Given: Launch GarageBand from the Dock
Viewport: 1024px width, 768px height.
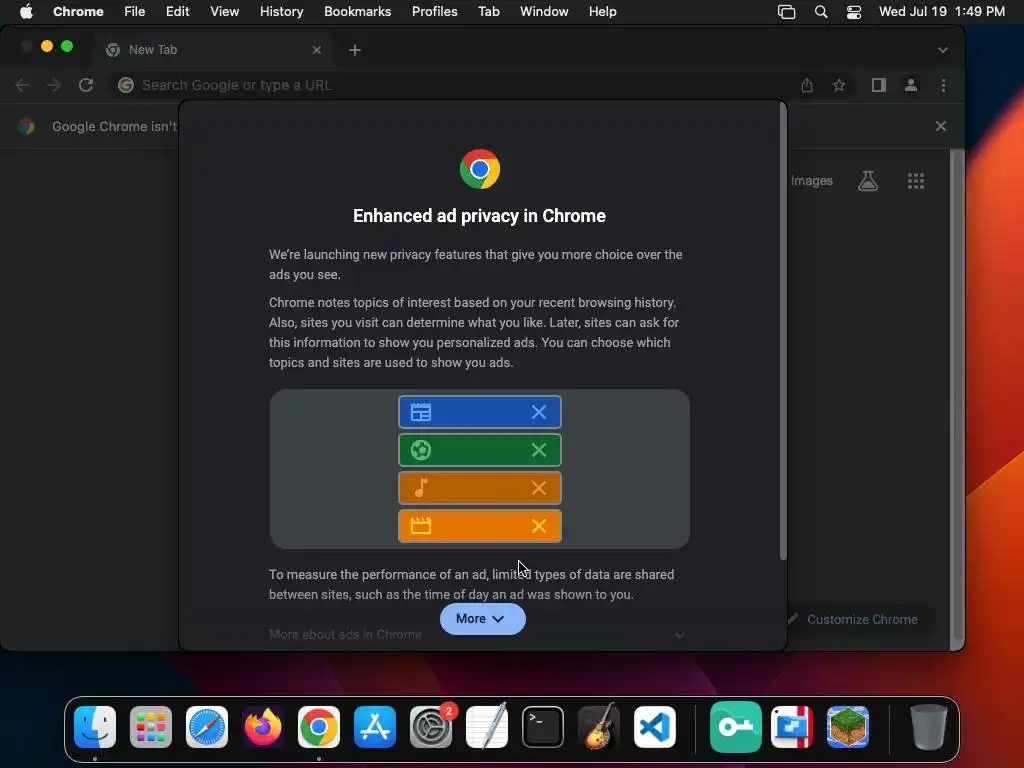Looking at the screenshot, I should (599, 727).
